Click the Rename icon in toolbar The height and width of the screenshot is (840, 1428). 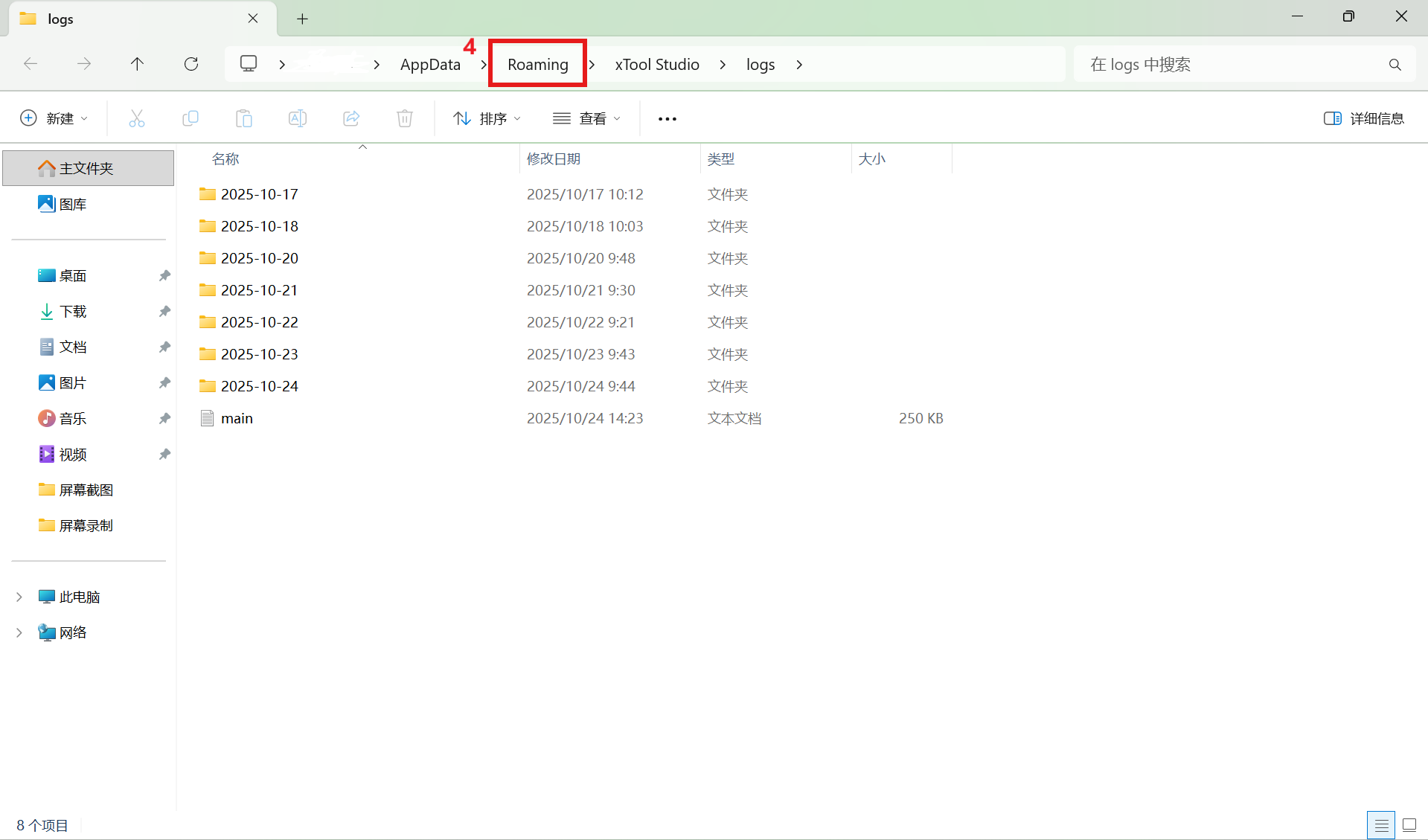pyautogui.click(x=298, y=118)
